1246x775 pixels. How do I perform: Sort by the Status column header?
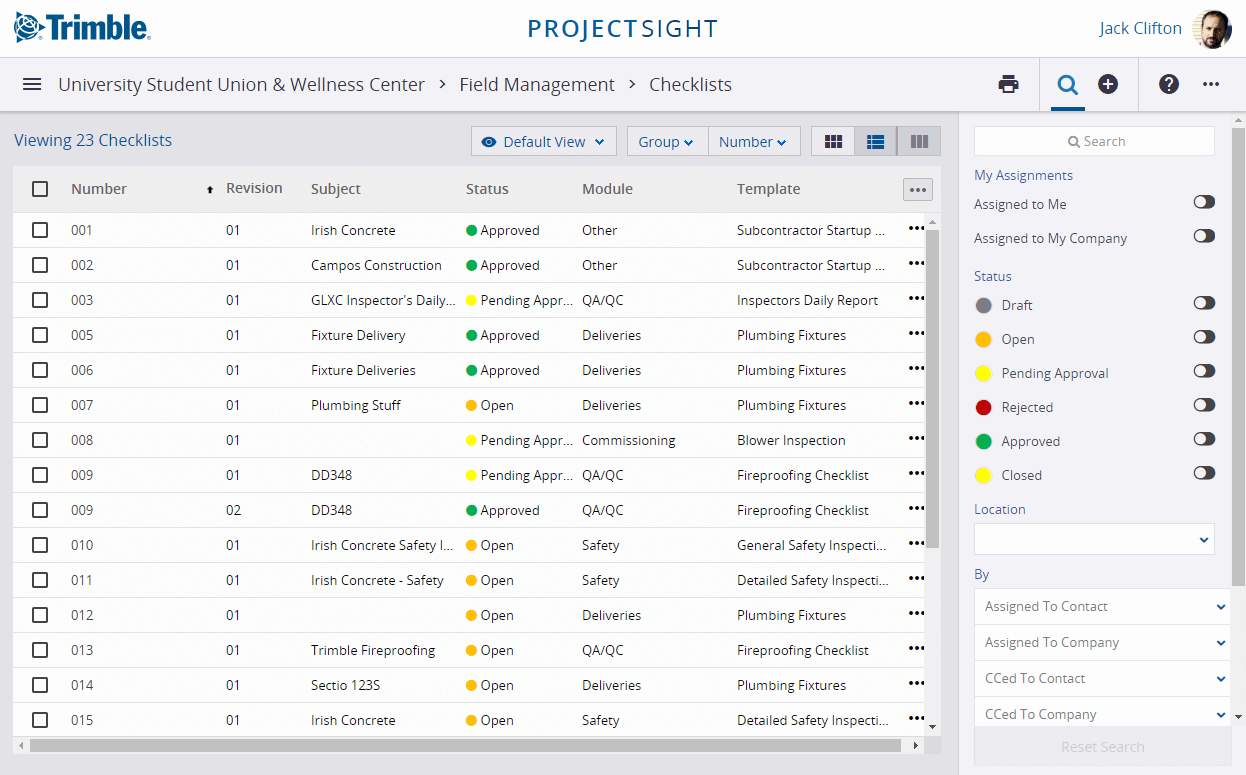pos(487,189)
